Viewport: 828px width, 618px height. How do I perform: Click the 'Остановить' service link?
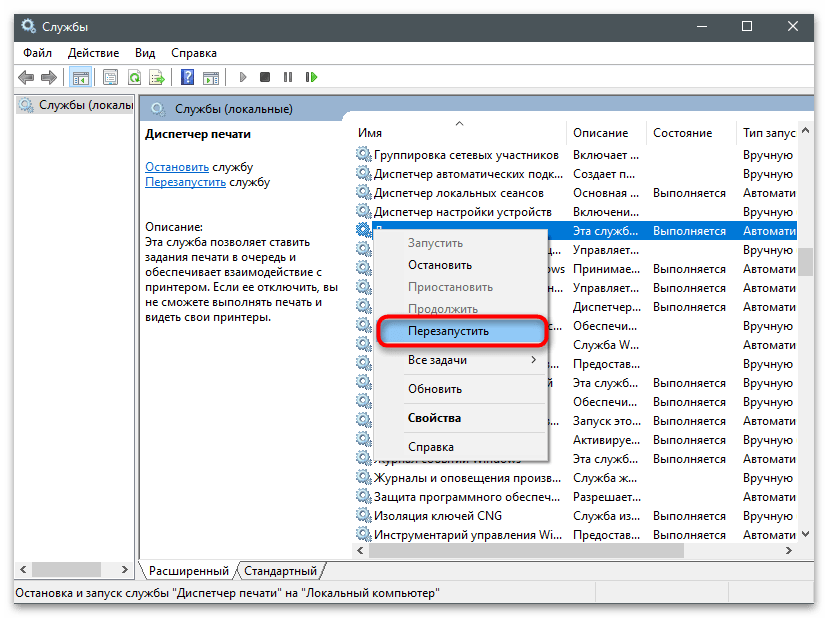(177, 167)
